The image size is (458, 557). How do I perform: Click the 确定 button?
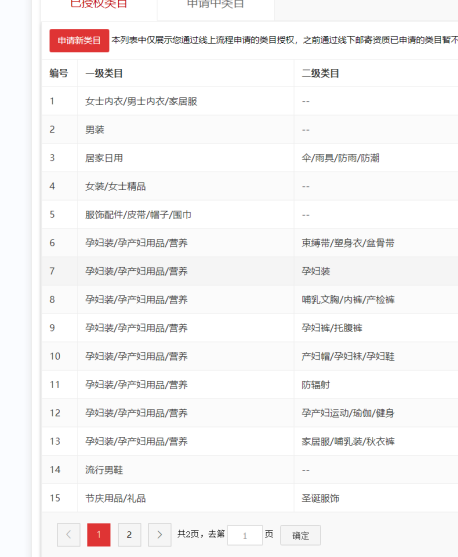tap(301, 535)
